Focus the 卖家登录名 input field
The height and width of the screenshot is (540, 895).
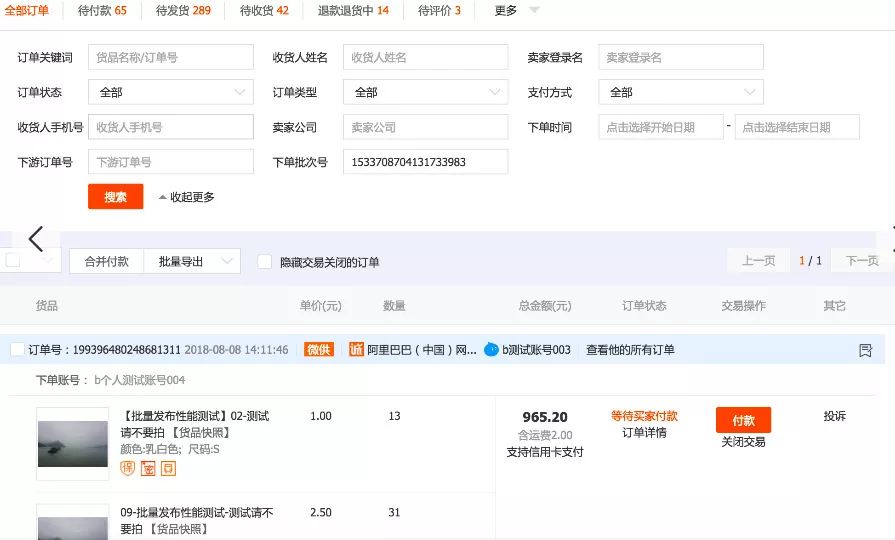[x=681, y=57]
